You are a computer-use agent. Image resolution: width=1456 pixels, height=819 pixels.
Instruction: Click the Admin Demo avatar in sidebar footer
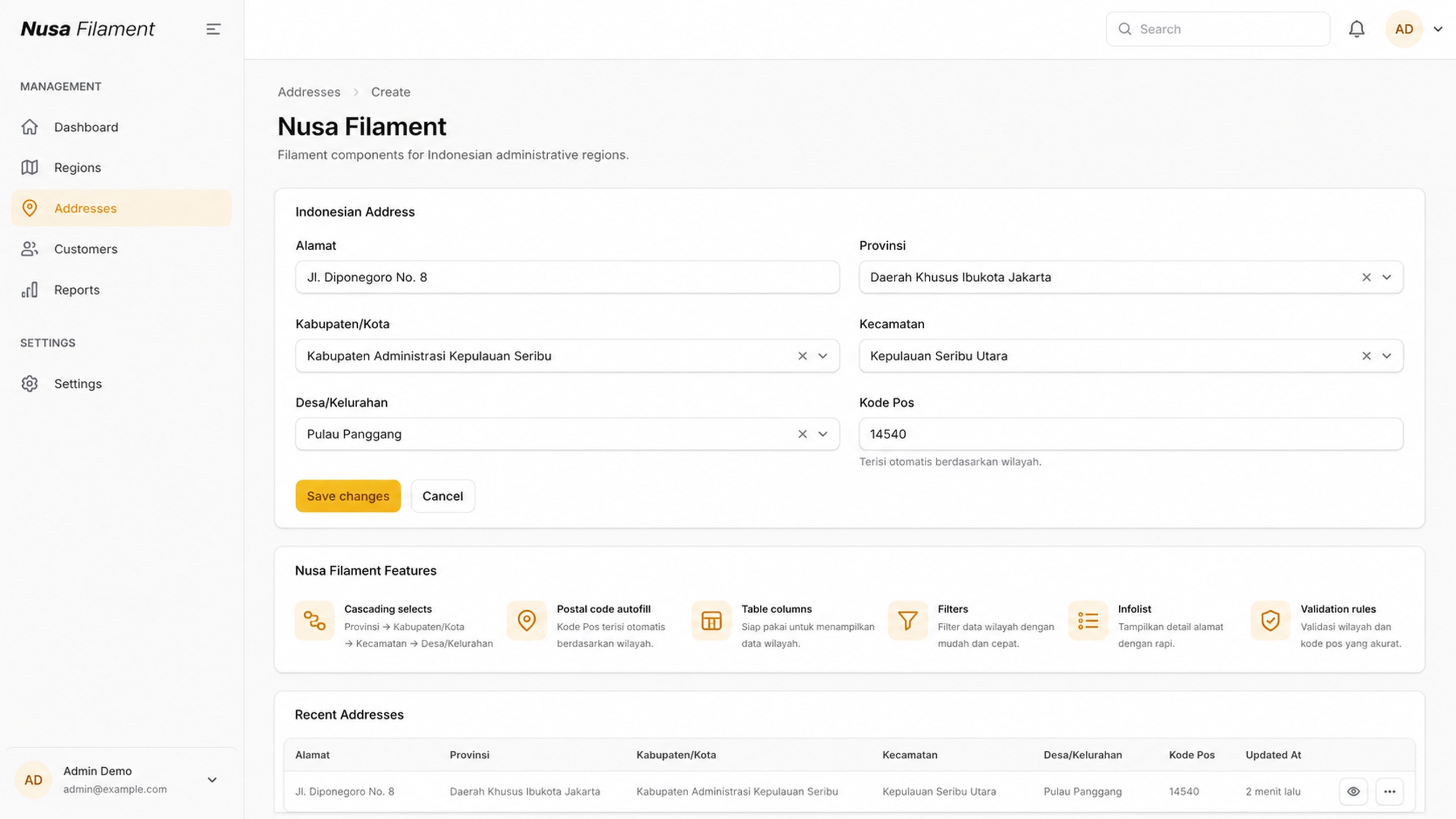pyautogui.click(x=33, y=780)
